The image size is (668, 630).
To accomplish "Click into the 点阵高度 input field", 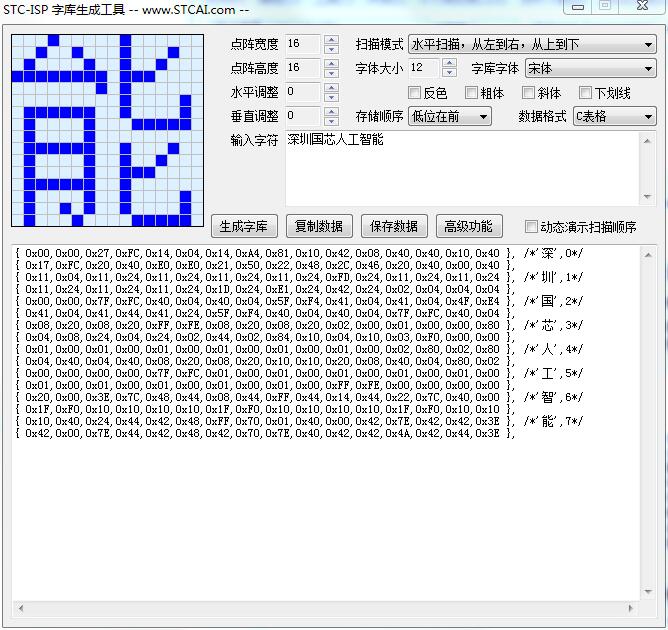I will (x=303, y=68).
